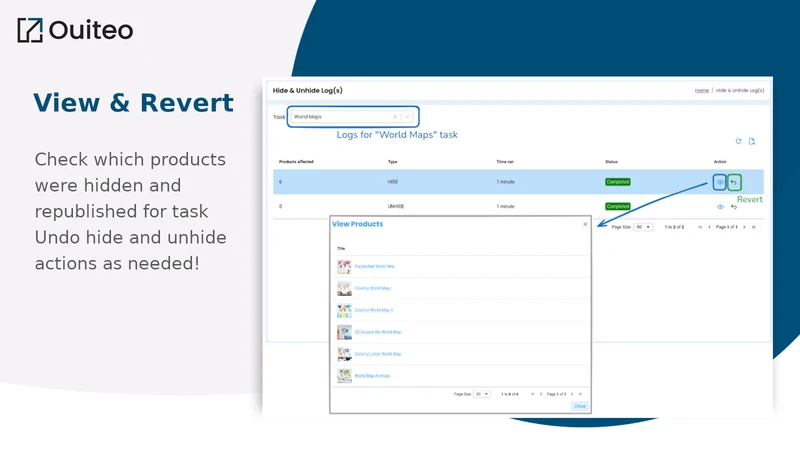Screen dimensions: 800x450
Task: Export the logs to file
Action: pyautogui.click(x=752, y=141)
